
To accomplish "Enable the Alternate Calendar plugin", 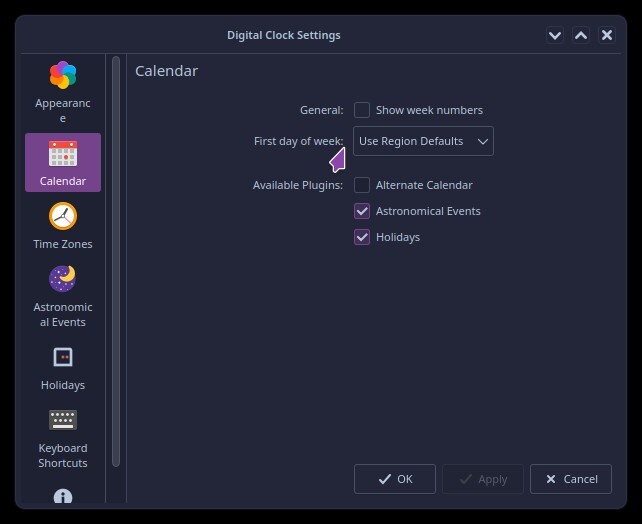I will [362, 185].
